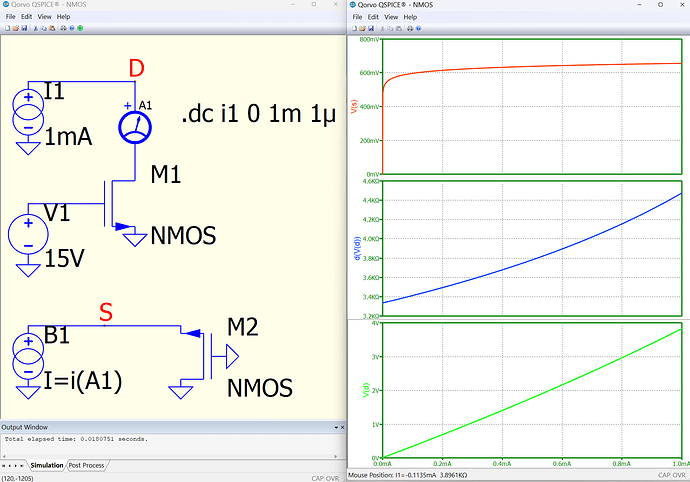Image resolution: width=690 pixels, height=482 pixels.
Task: Select the V1 voltage source symbol
Action: point(28,235)
